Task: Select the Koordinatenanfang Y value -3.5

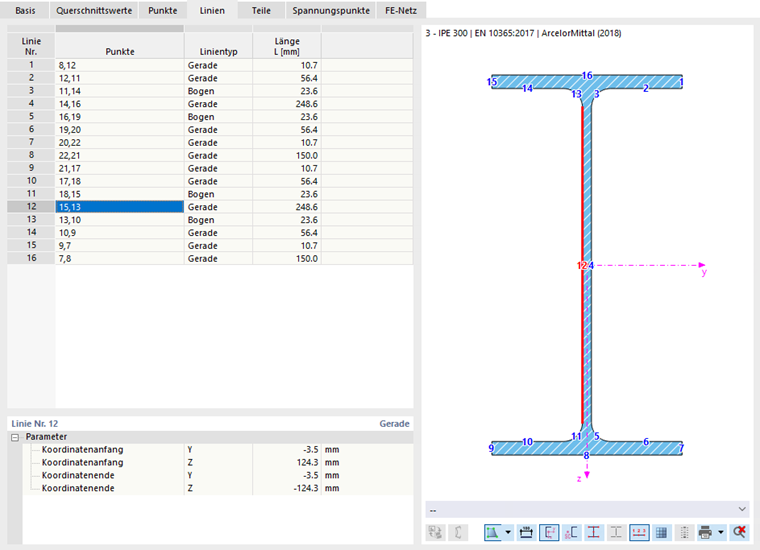Action: [287, 450]
